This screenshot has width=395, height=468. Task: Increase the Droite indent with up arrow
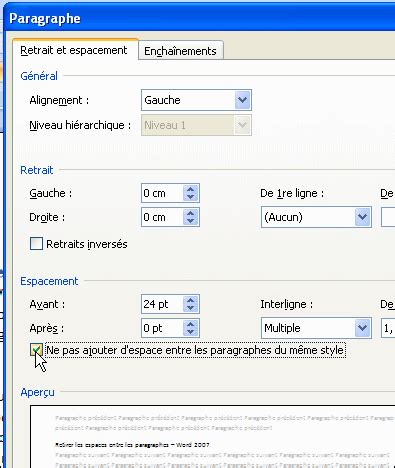pyautogui.click(x=191, y=213)
